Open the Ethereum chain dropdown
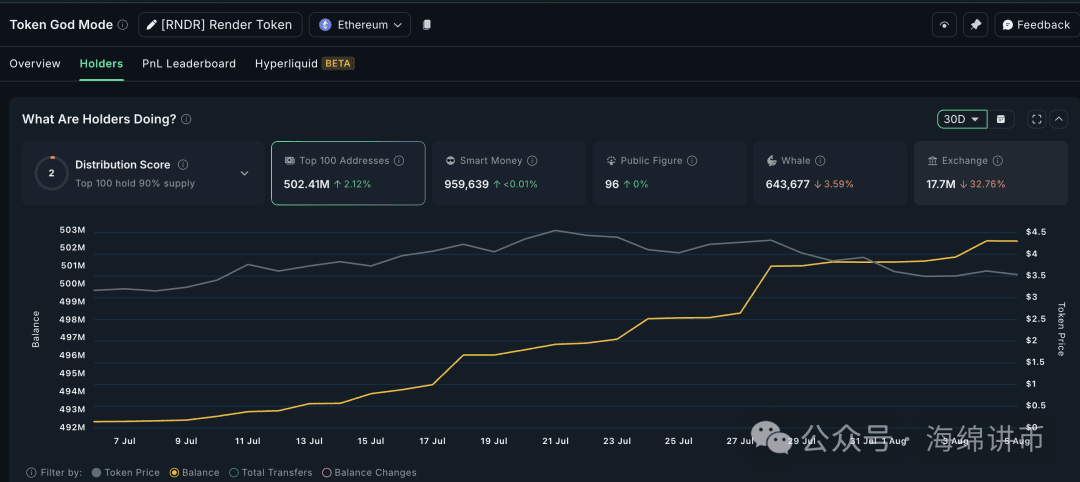Screen dimensions: 1080x482 click(x=360, y=25)
